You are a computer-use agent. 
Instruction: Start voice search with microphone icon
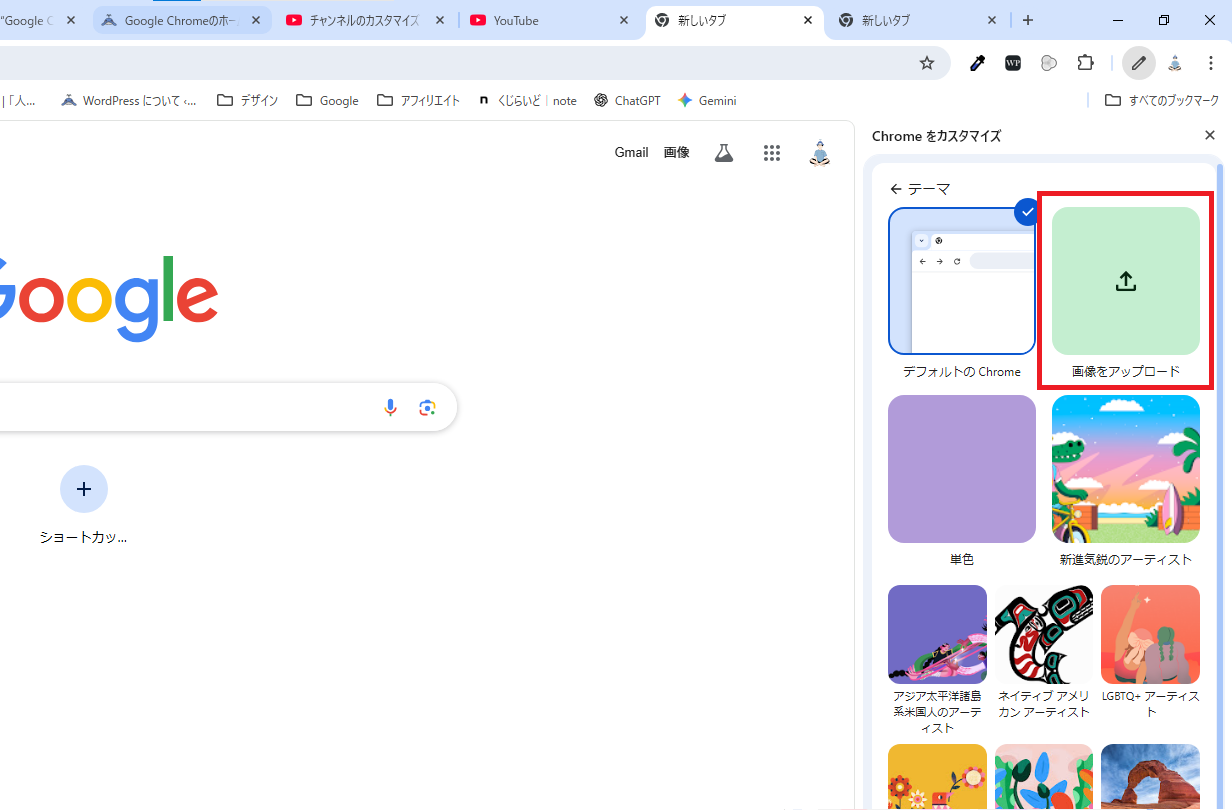391,407
